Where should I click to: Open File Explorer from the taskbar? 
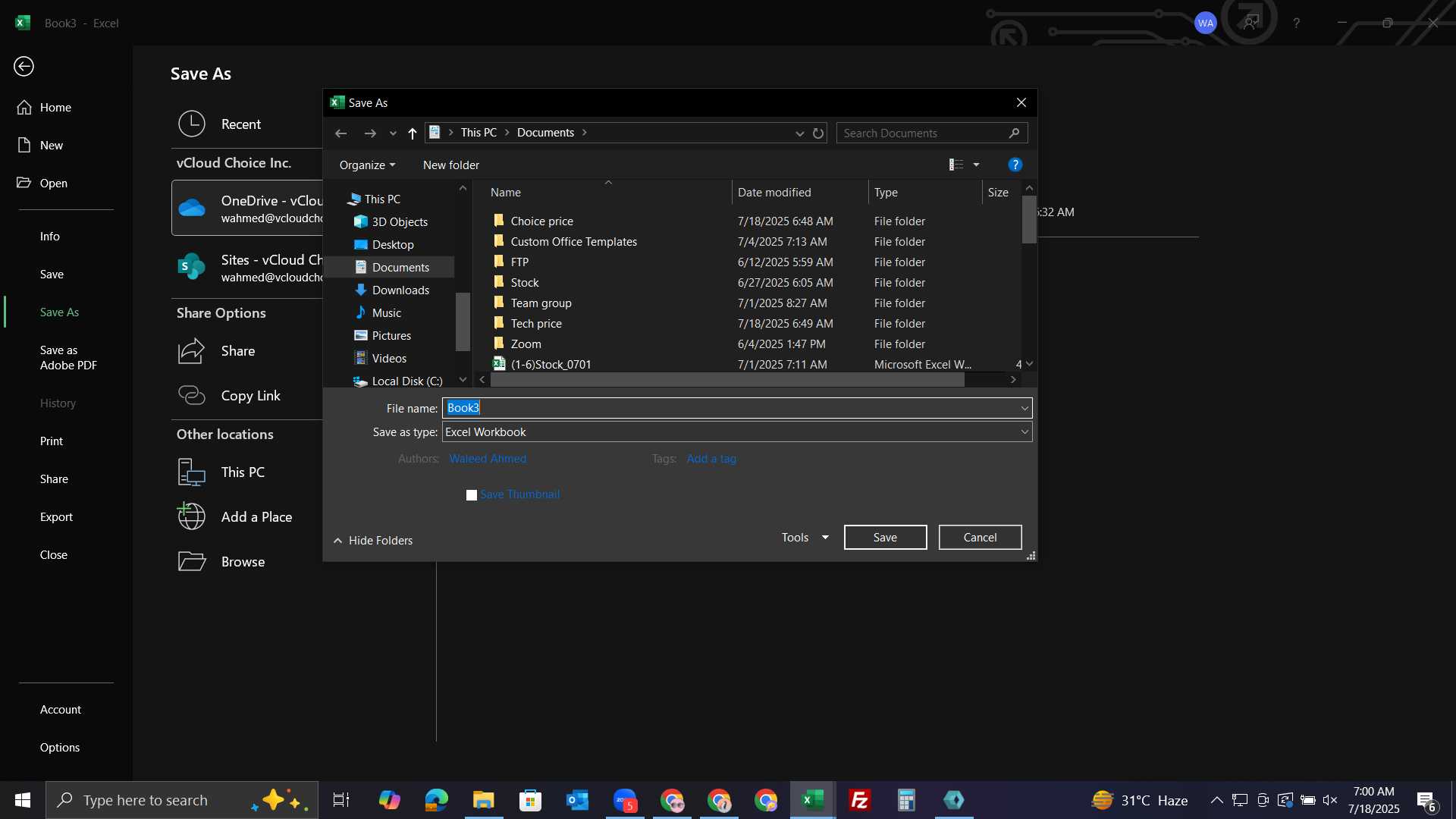click(483, 800)
